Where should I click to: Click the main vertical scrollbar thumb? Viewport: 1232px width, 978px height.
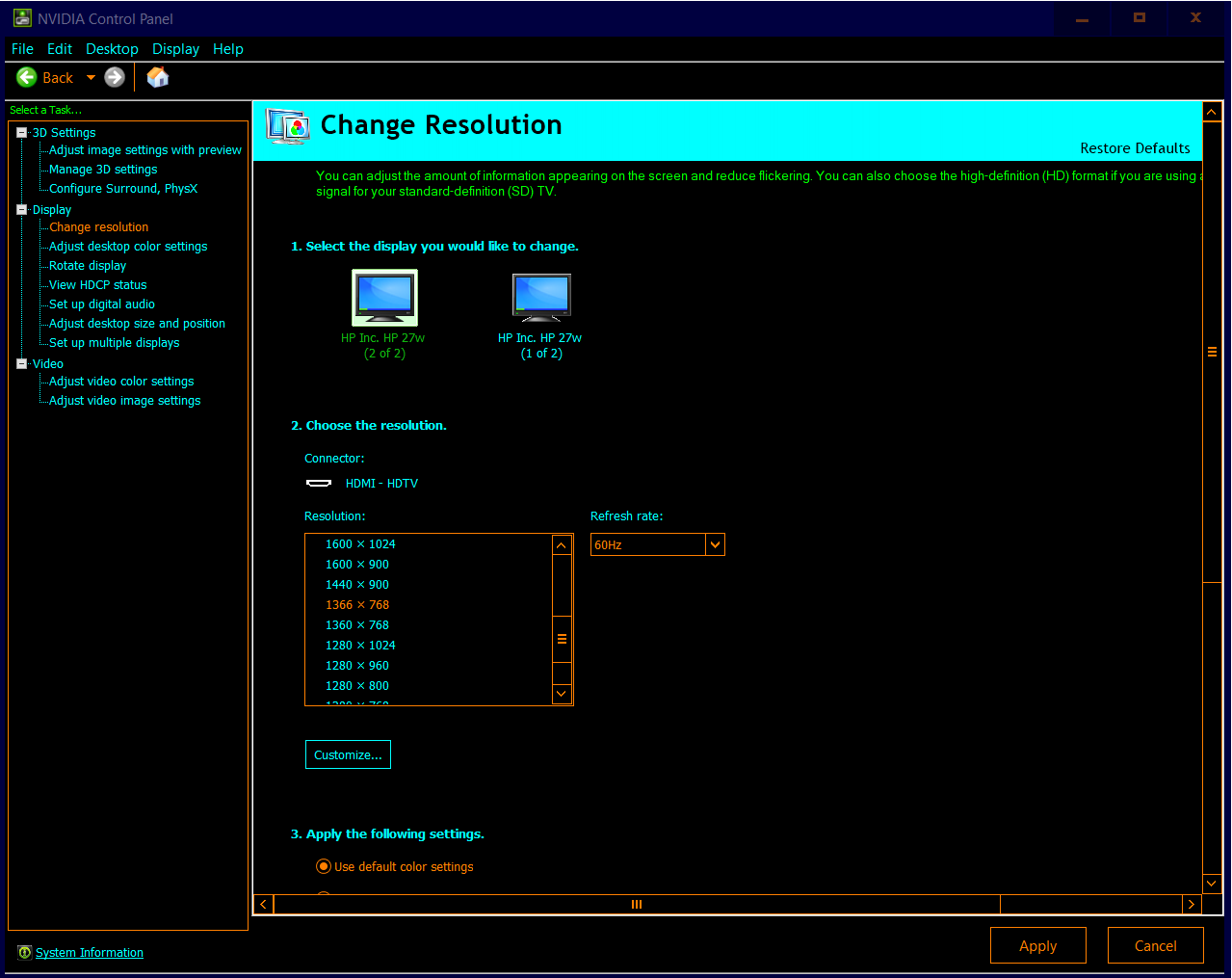[1212, 352]
